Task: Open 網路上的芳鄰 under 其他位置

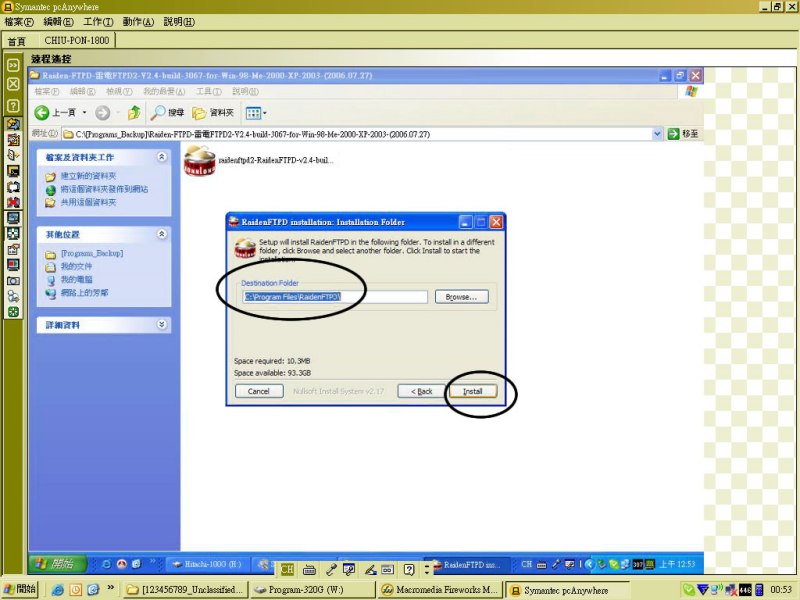Action: (84, 293)
